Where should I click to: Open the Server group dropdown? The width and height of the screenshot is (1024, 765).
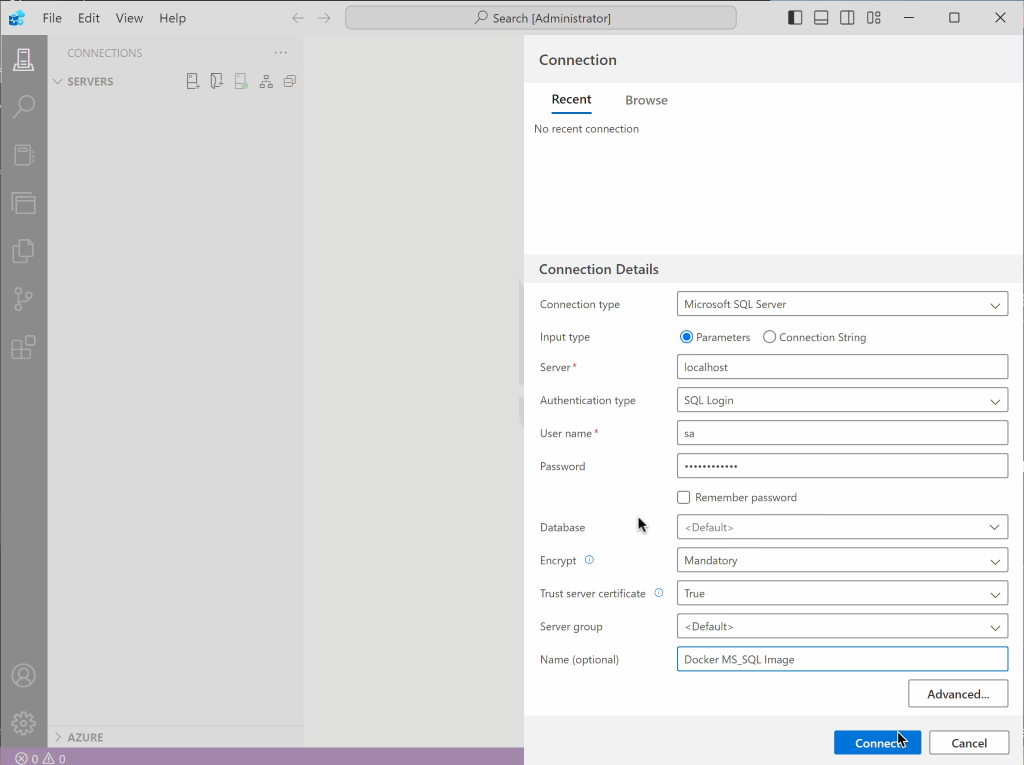(842, 626)
